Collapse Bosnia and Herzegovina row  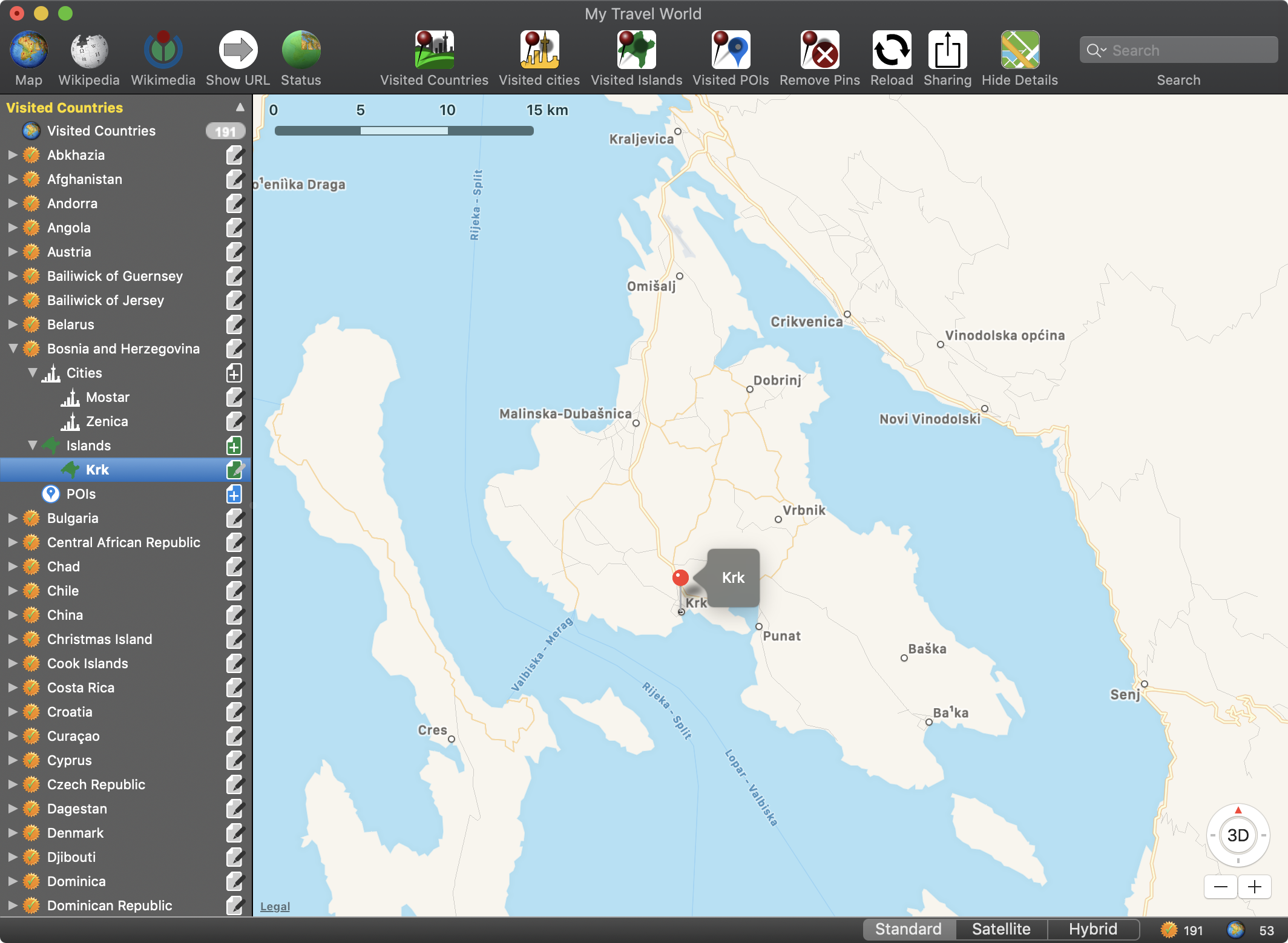(13, 349)
